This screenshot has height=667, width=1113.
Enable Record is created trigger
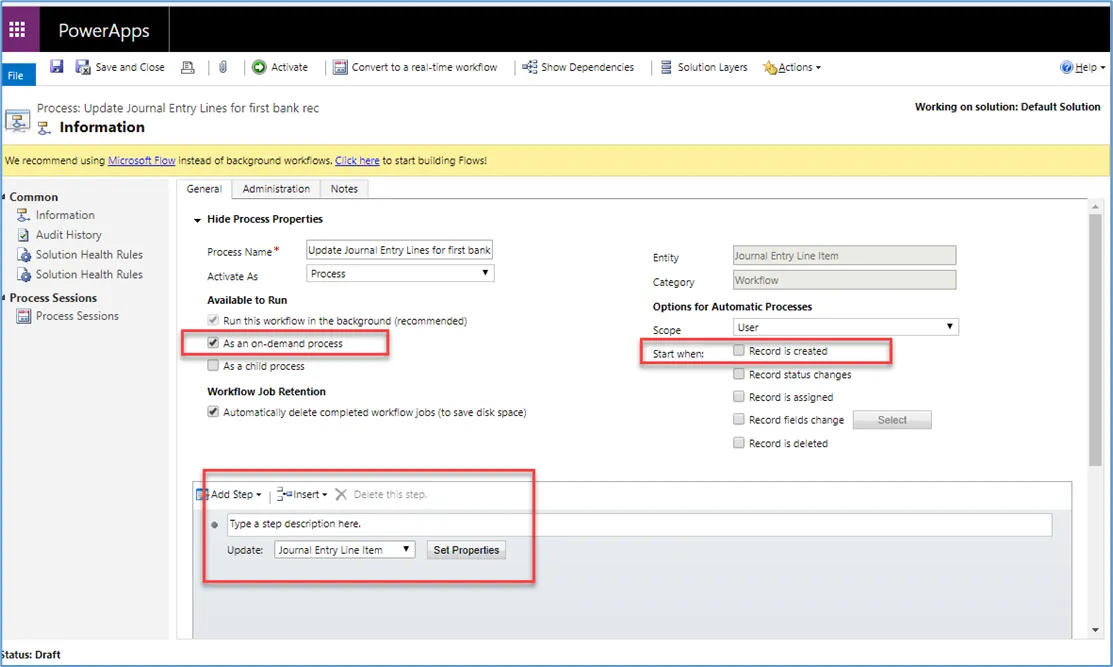(739, 351)
